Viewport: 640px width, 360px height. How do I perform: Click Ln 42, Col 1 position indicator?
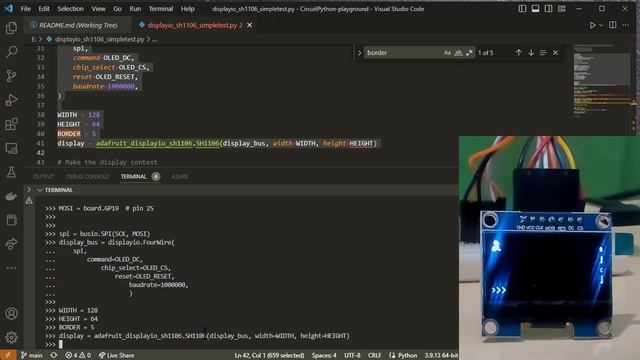269,356
